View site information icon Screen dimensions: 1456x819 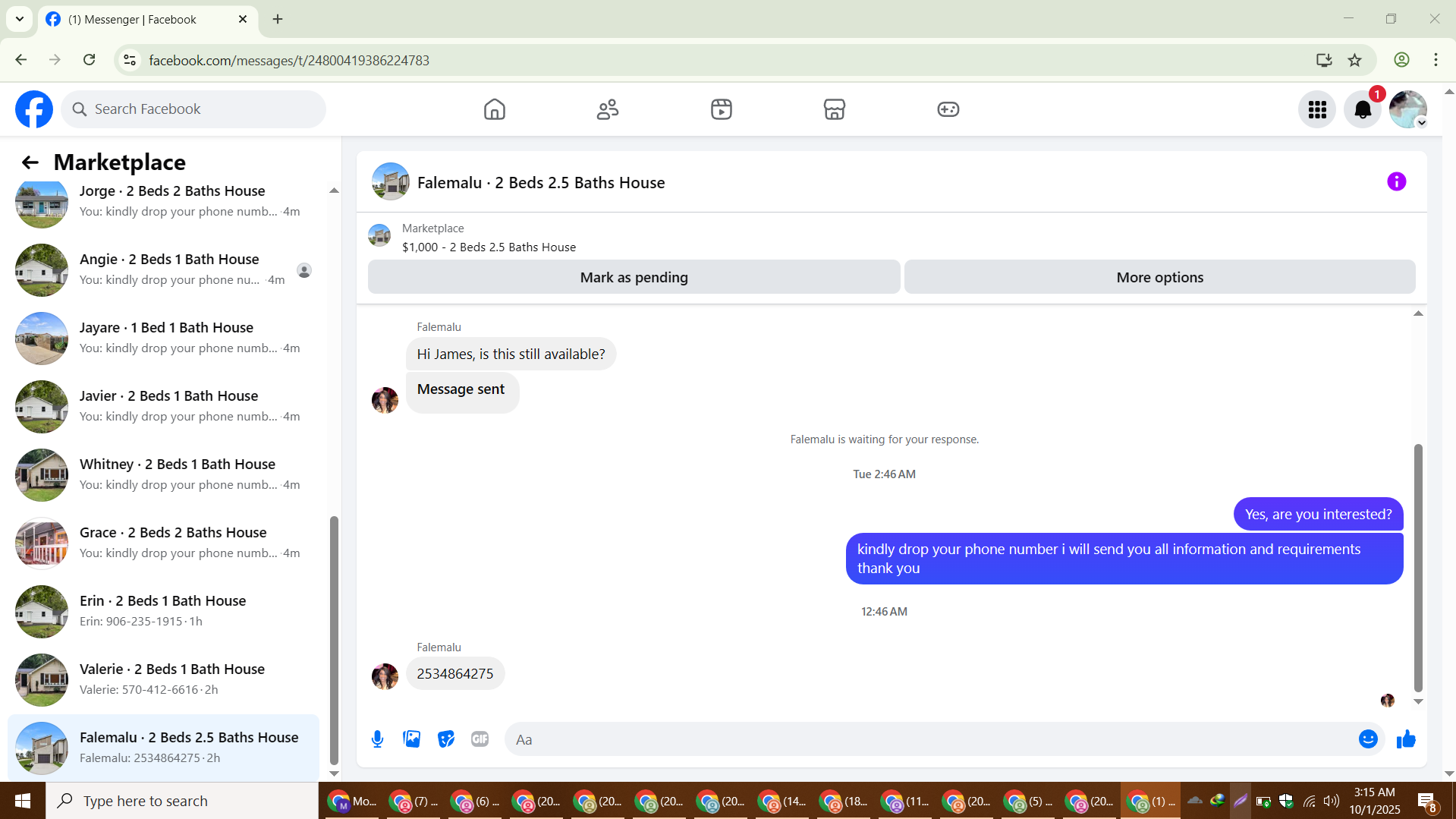(x=130, y=60)
